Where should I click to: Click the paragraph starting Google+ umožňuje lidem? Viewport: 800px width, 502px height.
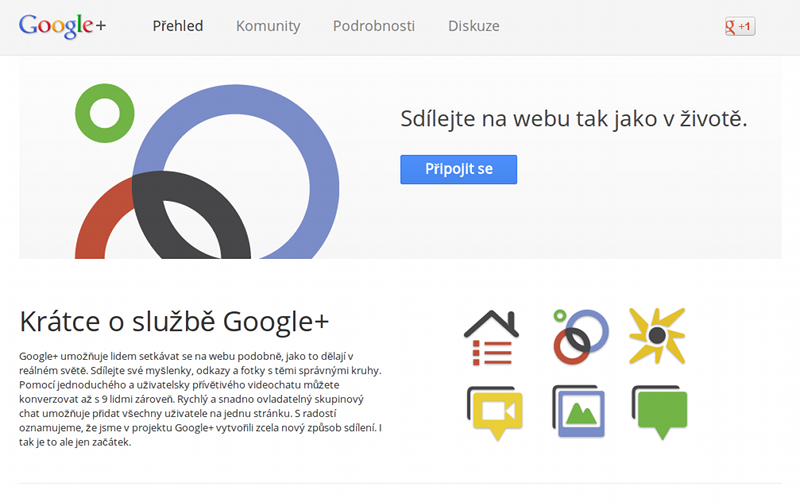[201, 399]
